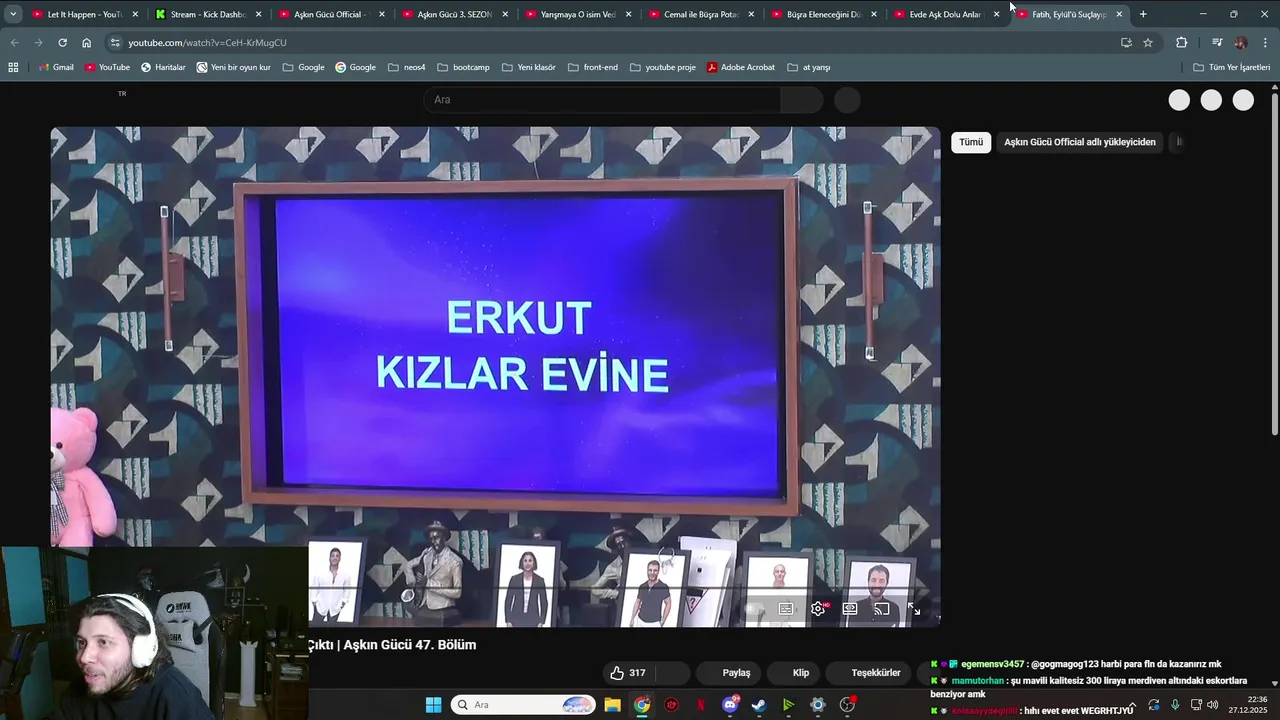
Task: Expand youtube proje bookmark folder
Action: tap(663, 67)
